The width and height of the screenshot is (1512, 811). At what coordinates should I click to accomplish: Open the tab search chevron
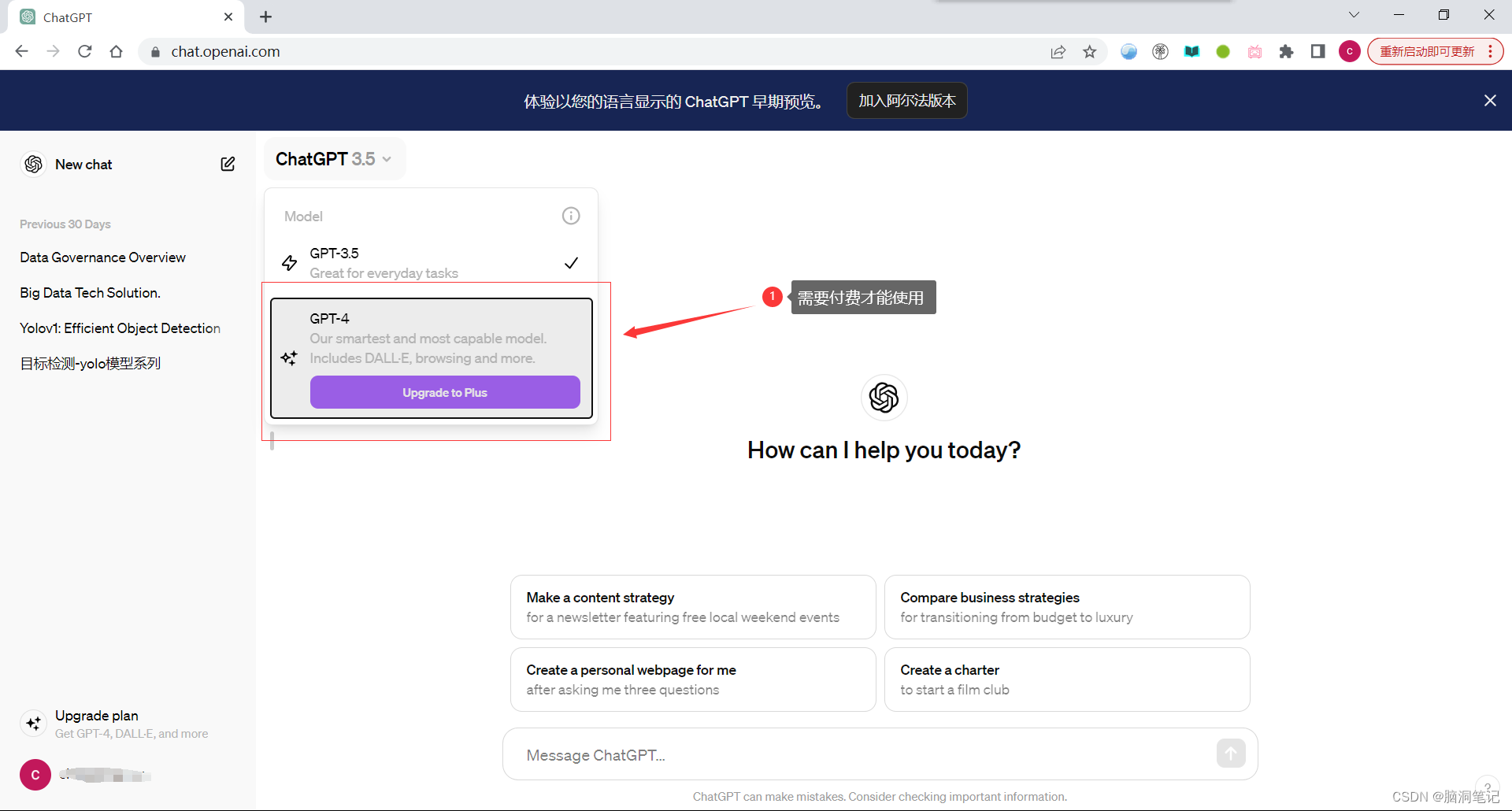tap(1354, 15)
